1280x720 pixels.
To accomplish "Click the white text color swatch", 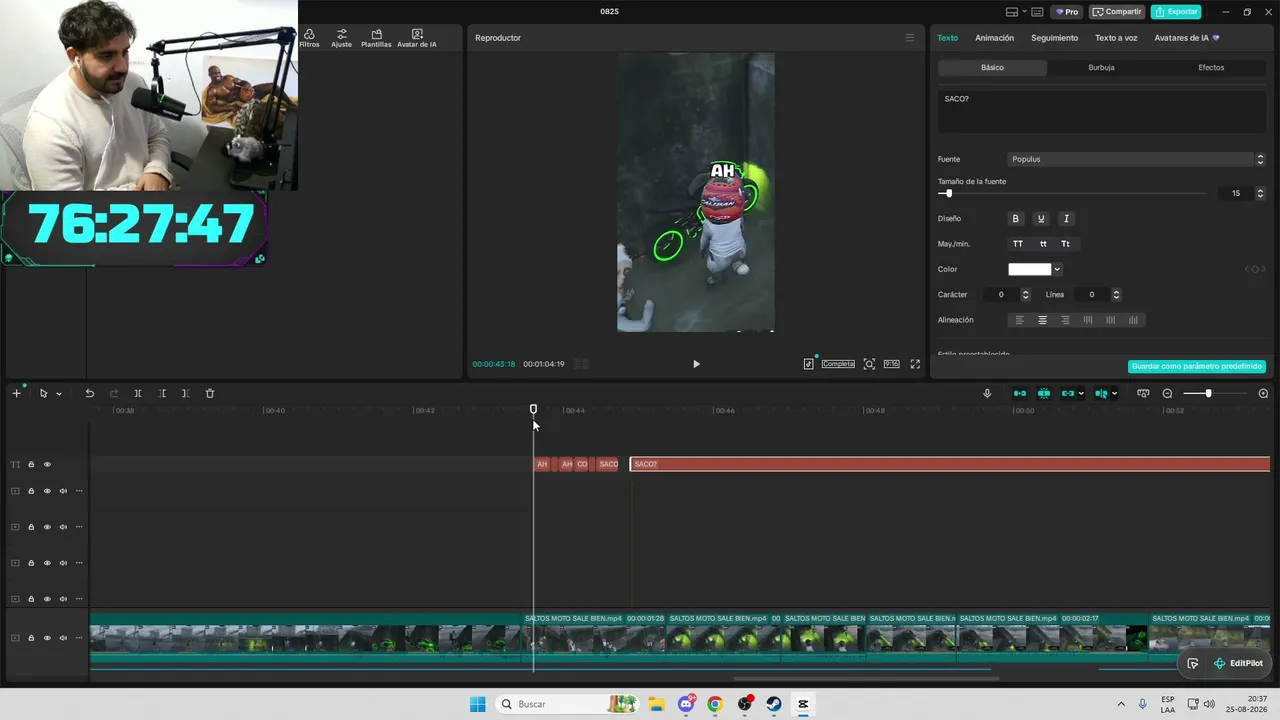I will click(x=1030, y=269).
